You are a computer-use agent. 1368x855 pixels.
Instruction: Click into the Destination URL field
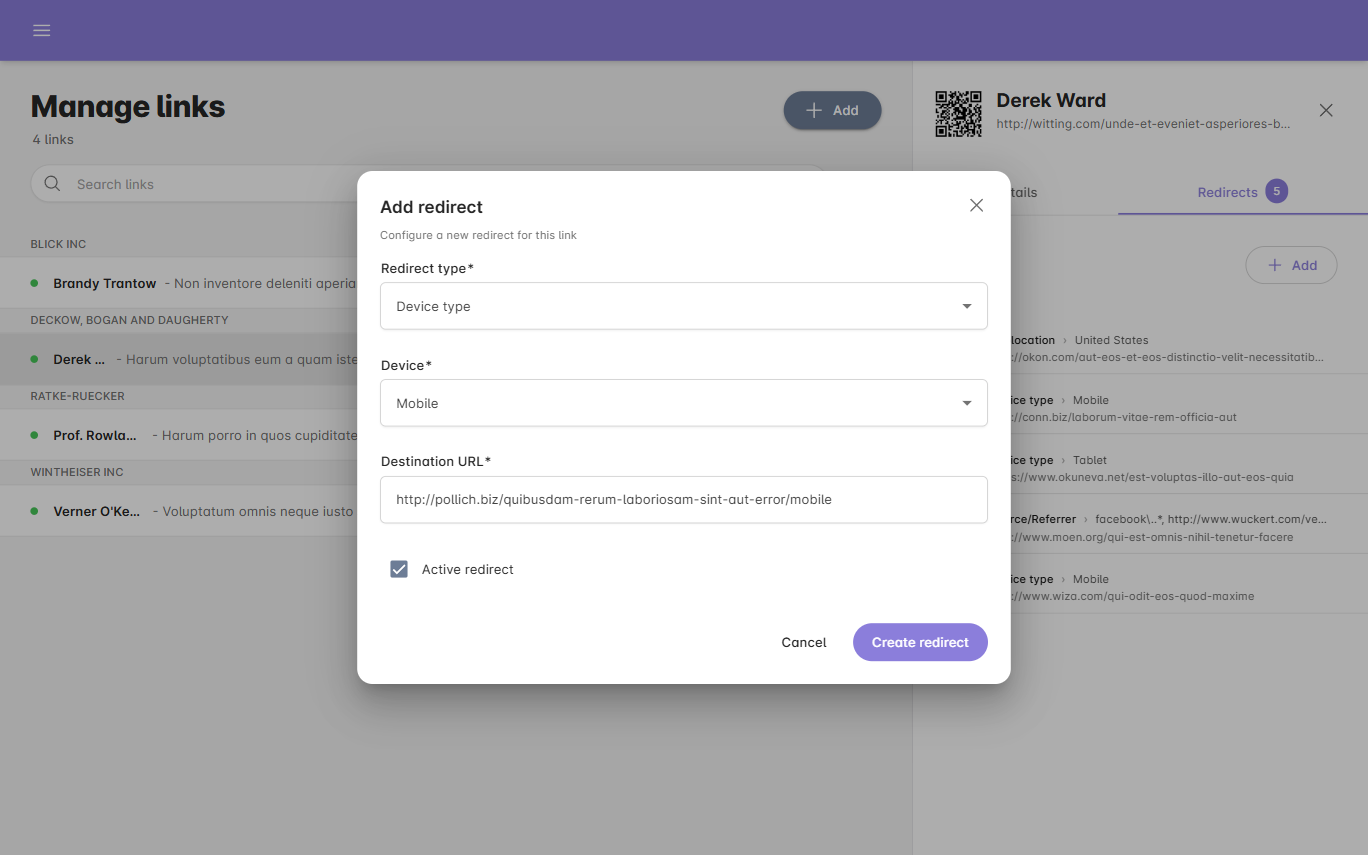(684, 499)
